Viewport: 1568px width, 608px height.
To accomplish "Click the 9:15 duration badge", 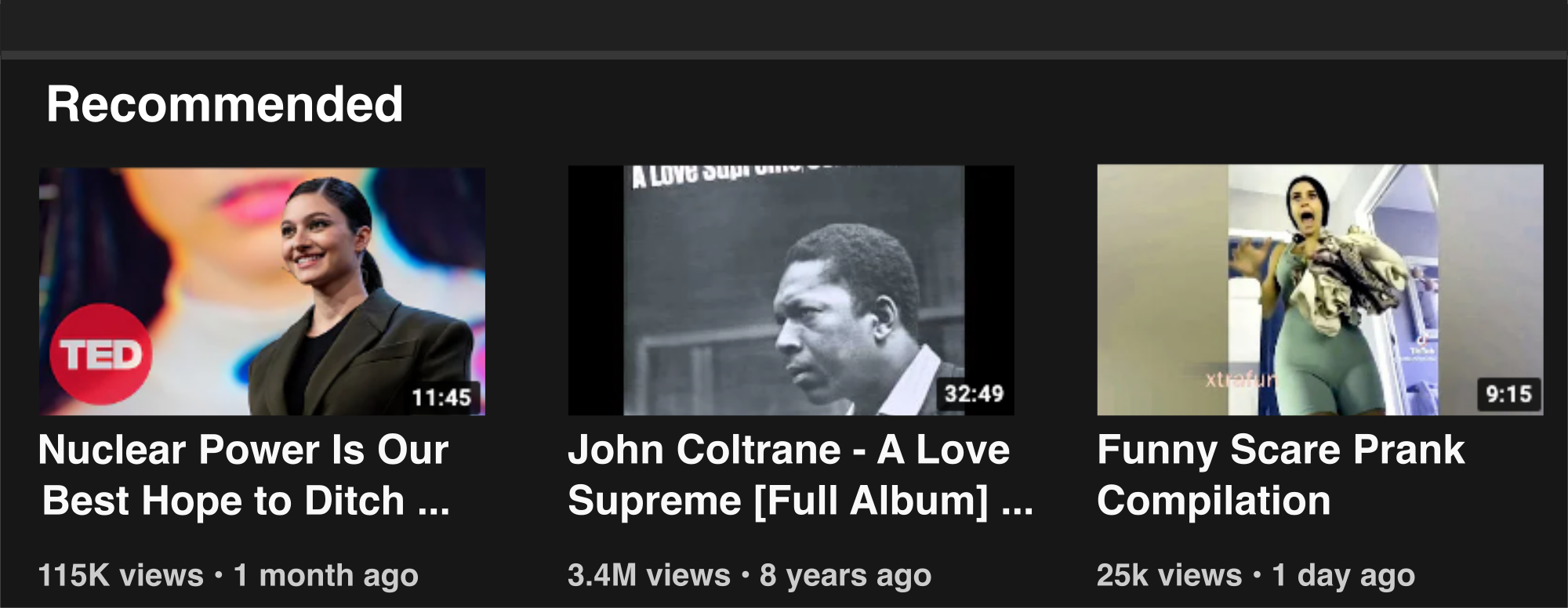I will [x=1508, y=394].
